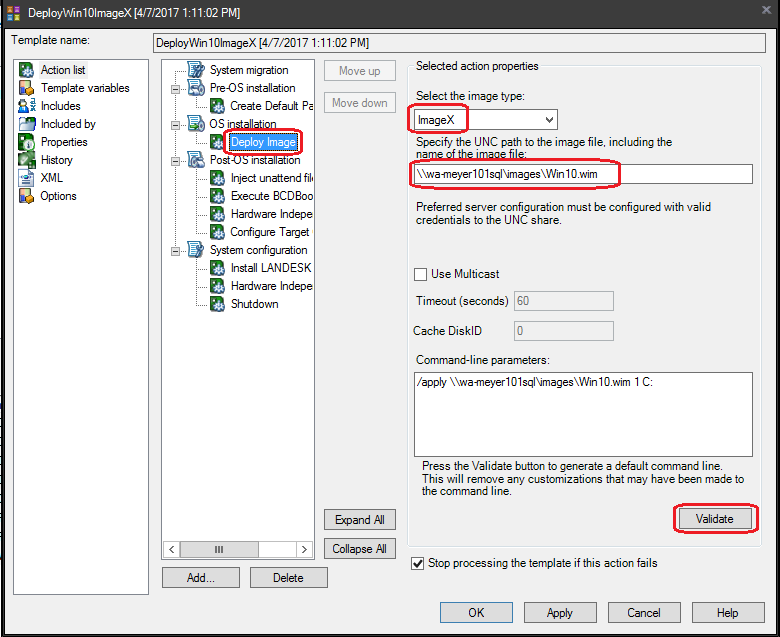Screen dimensions: 780x637
Task: Click the History icon in sidebar
Action: pos(26,160)
